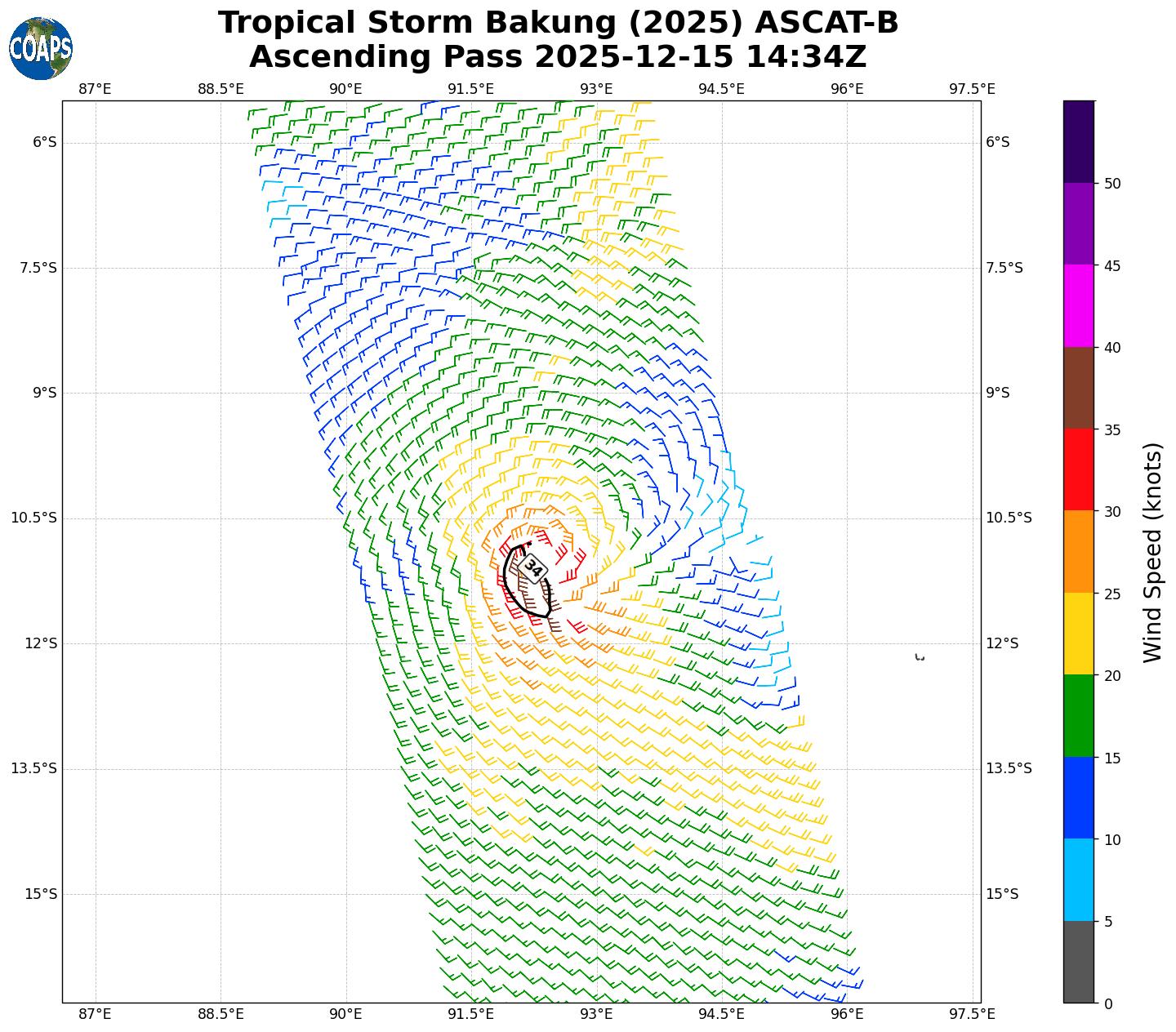This screenshot has height=1032, width=1176.
Task: Choose the light blue 5-10 knot colorbar band
Action: click(1078, 879)
